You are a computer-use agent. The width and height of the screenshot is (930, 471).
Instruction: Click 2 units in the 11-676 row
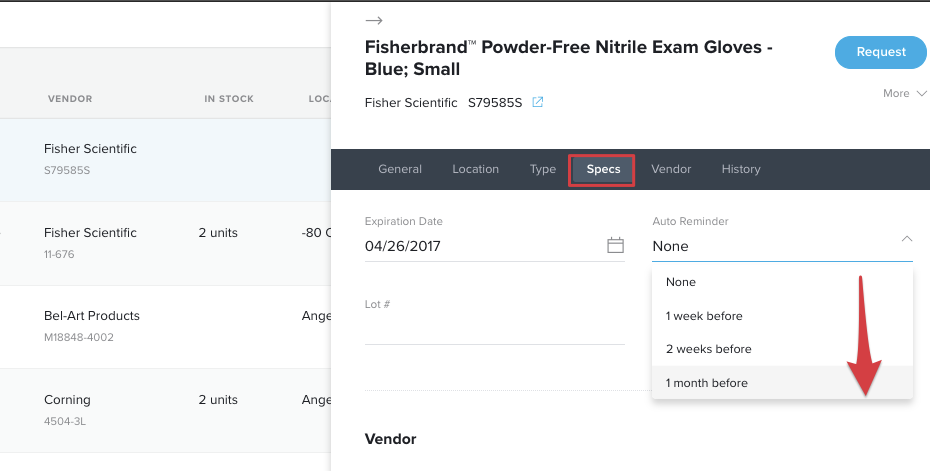(218, 233)
